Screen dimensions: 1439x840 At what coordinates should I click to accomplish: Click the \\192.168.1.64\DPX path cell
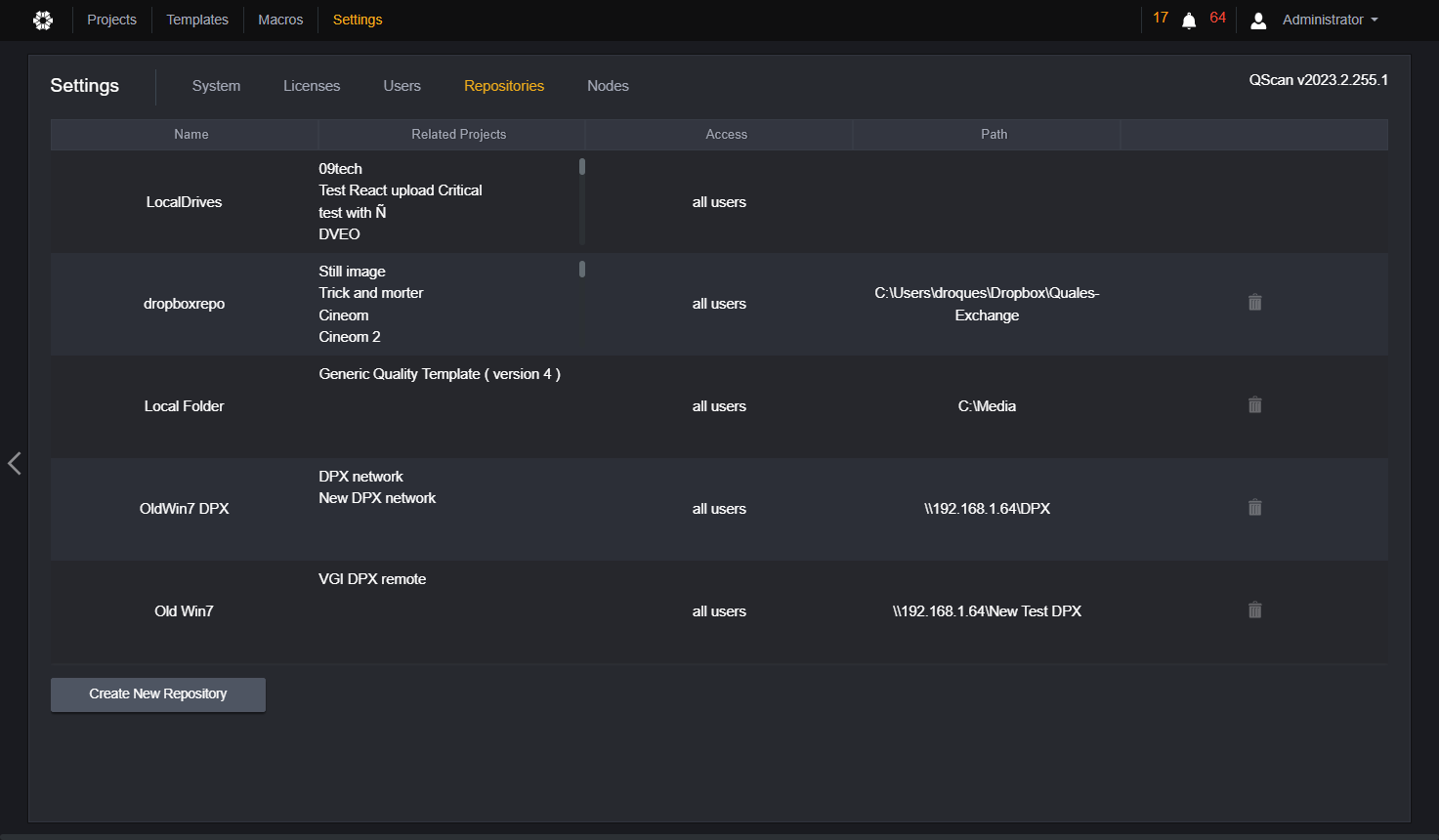987,509
